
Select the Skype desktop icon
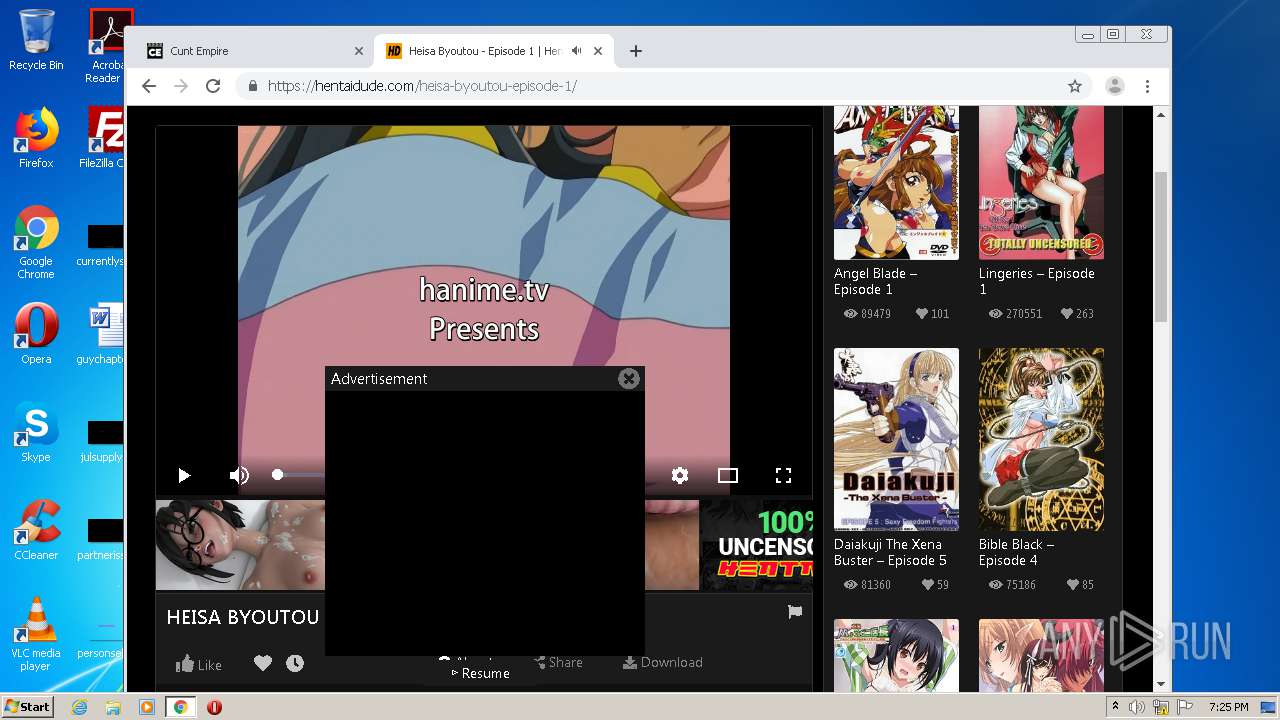36,432
